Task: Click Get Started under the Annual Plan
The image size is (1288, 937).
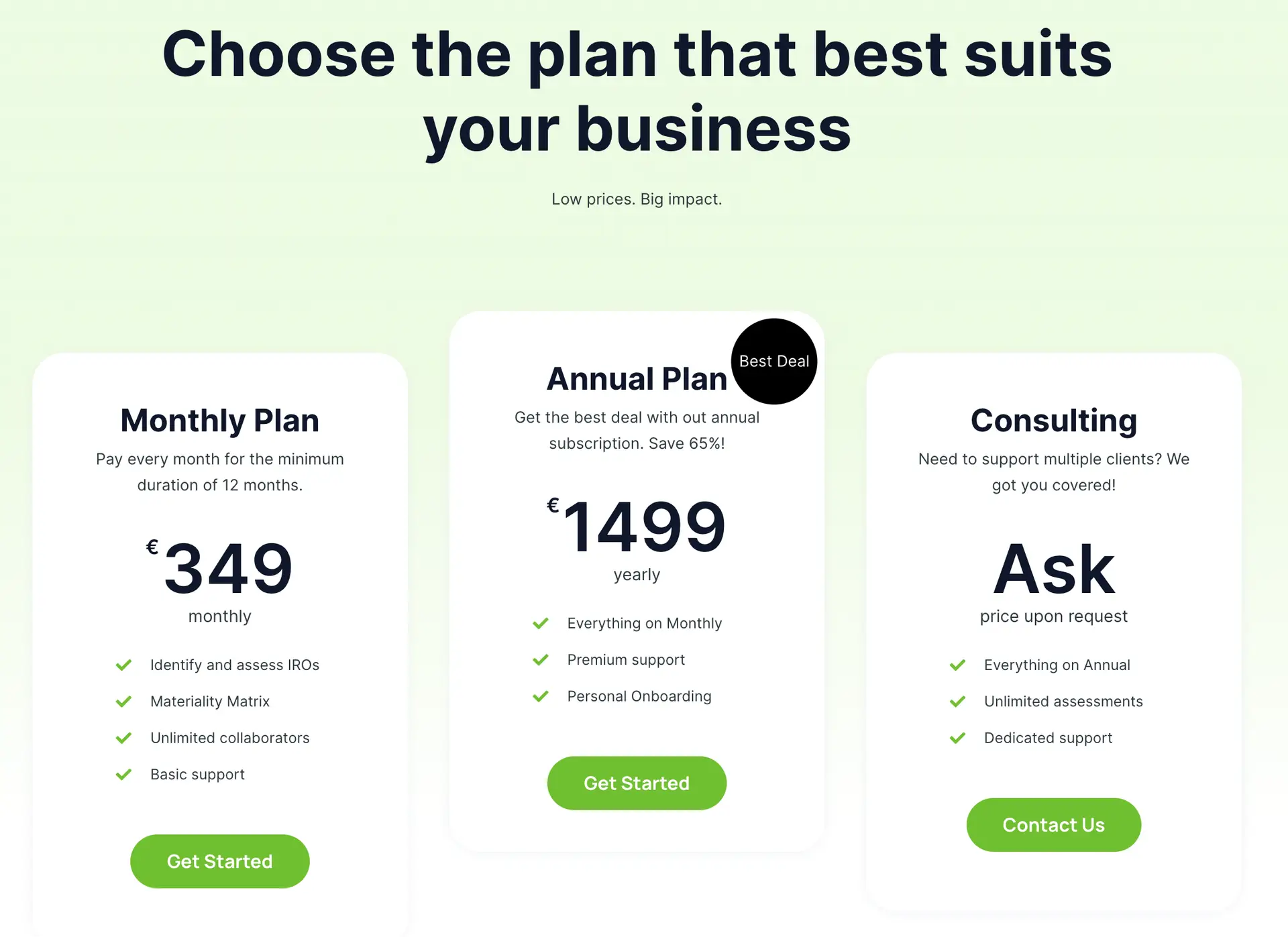Action: pyautogui.click(x=636, y=783)
